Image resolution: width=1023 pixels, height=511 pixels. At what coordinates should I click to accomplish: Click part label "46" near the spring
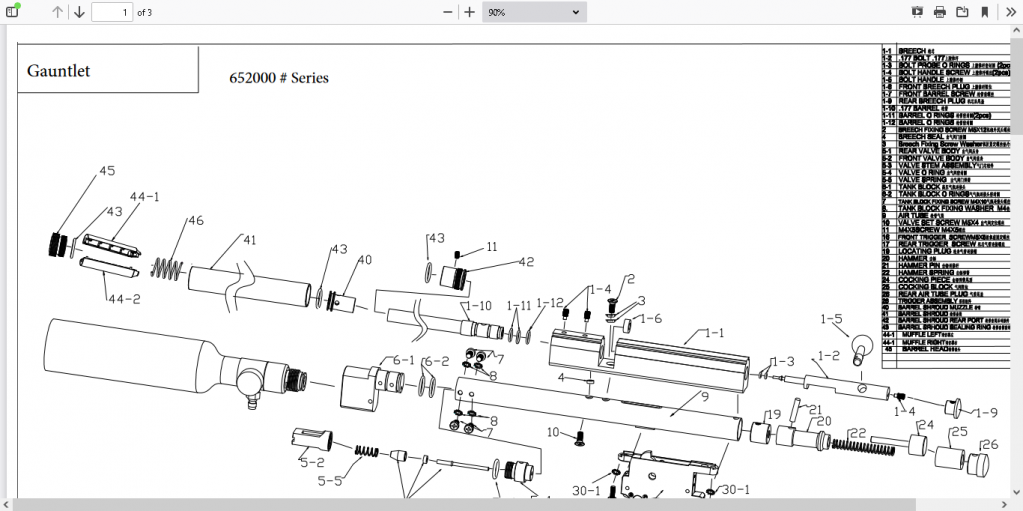click(196, 221)
